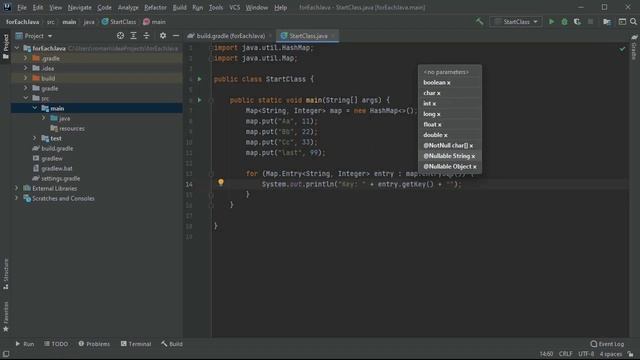Open the Refactor menu
Image resolution: width=640 pixels, height=360 pixels.
coord(155,7)
